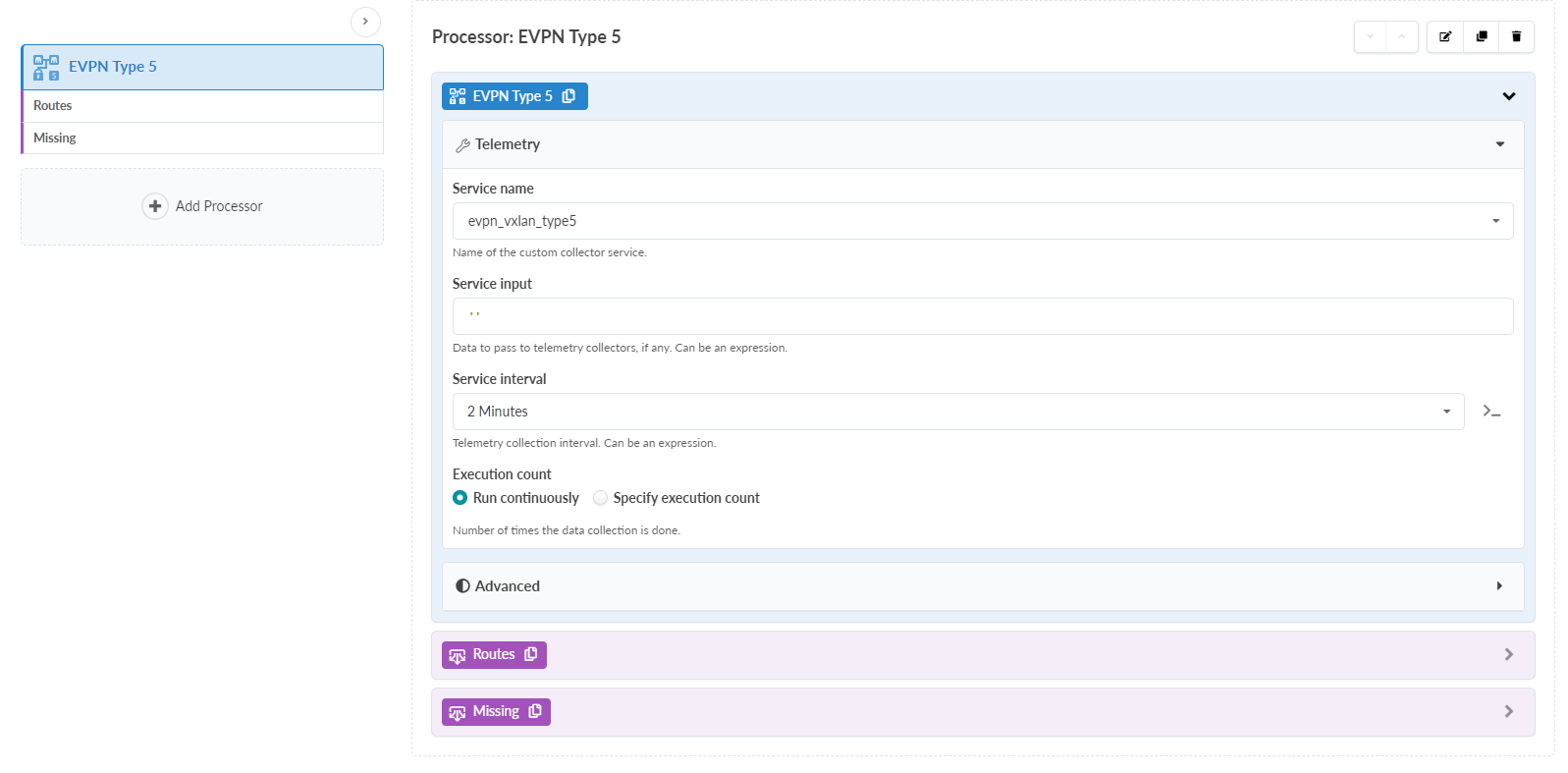
Task: Collapse the EVPN Type 5 stage panel
Action: [1509, 96]
